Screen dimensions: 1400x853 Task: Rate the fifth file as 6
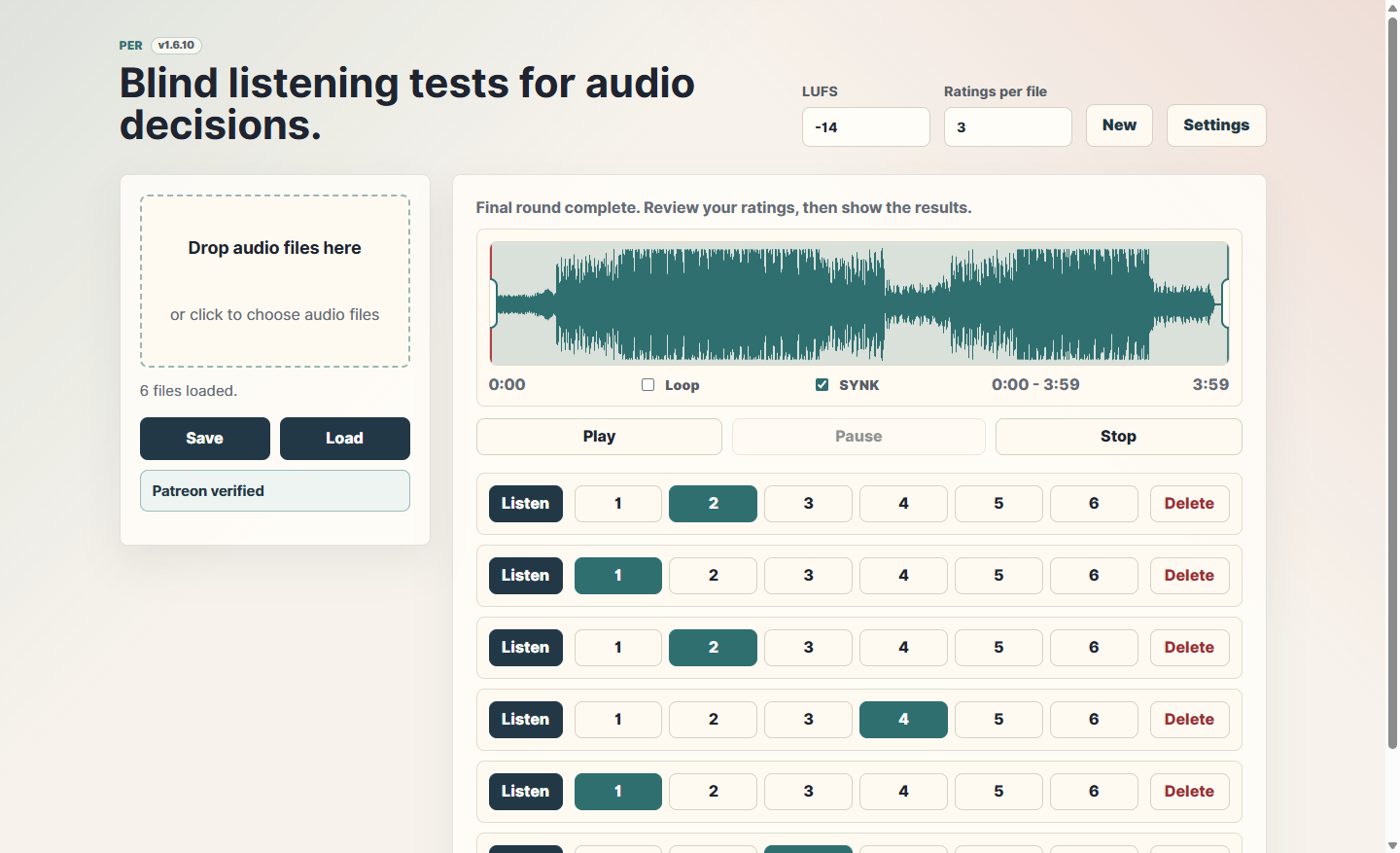(1094, 792)
